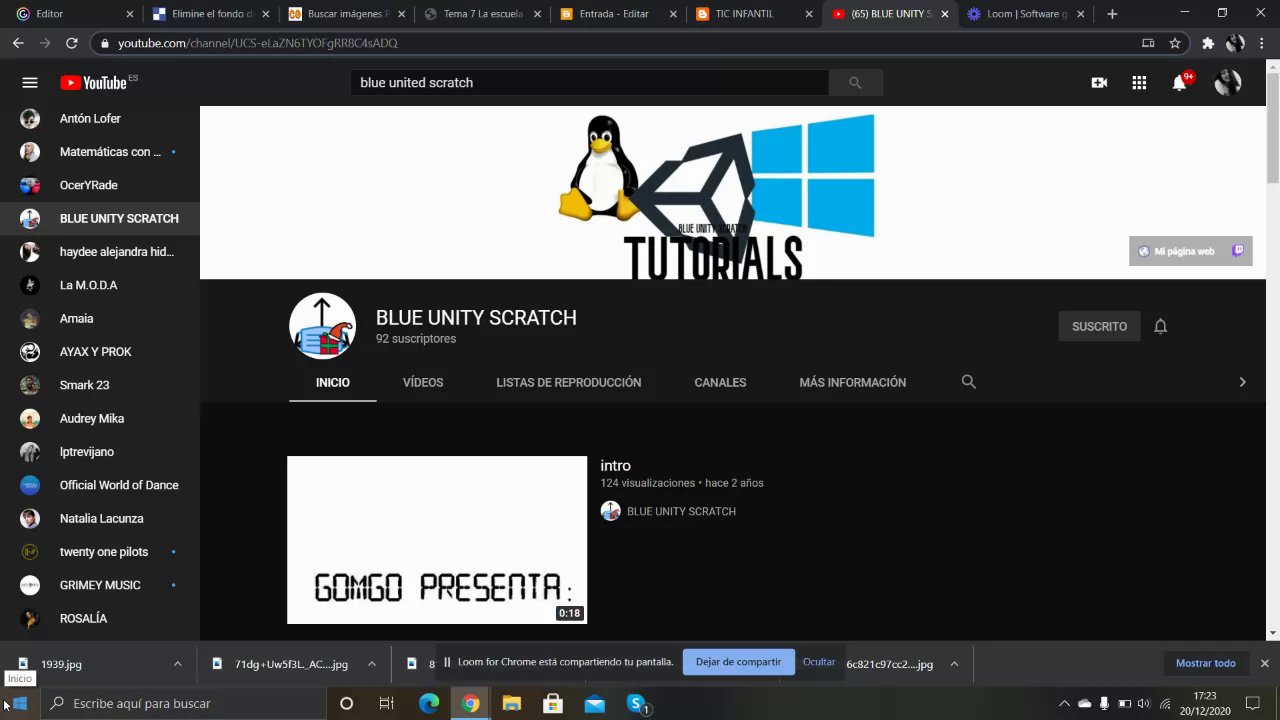
Task: Play the intro video thumbnail
Action: pos(437,540)
